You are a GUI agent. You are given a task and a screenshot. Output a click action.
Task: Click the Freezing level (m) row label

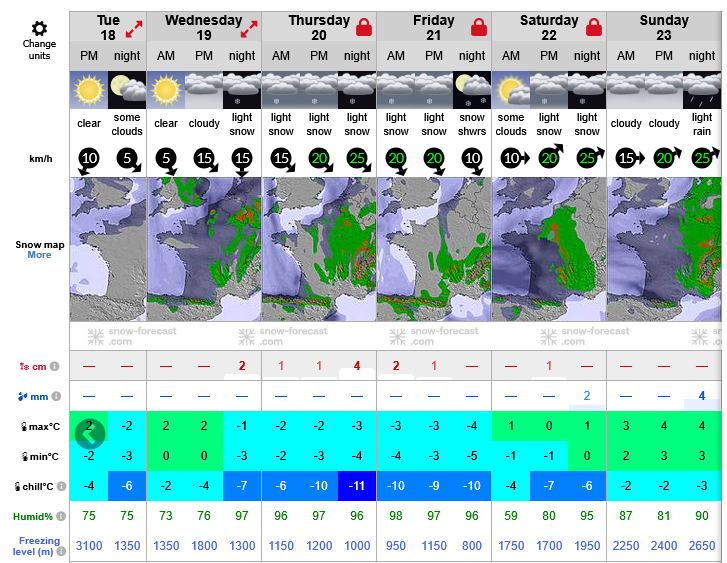tap(36, 546)
